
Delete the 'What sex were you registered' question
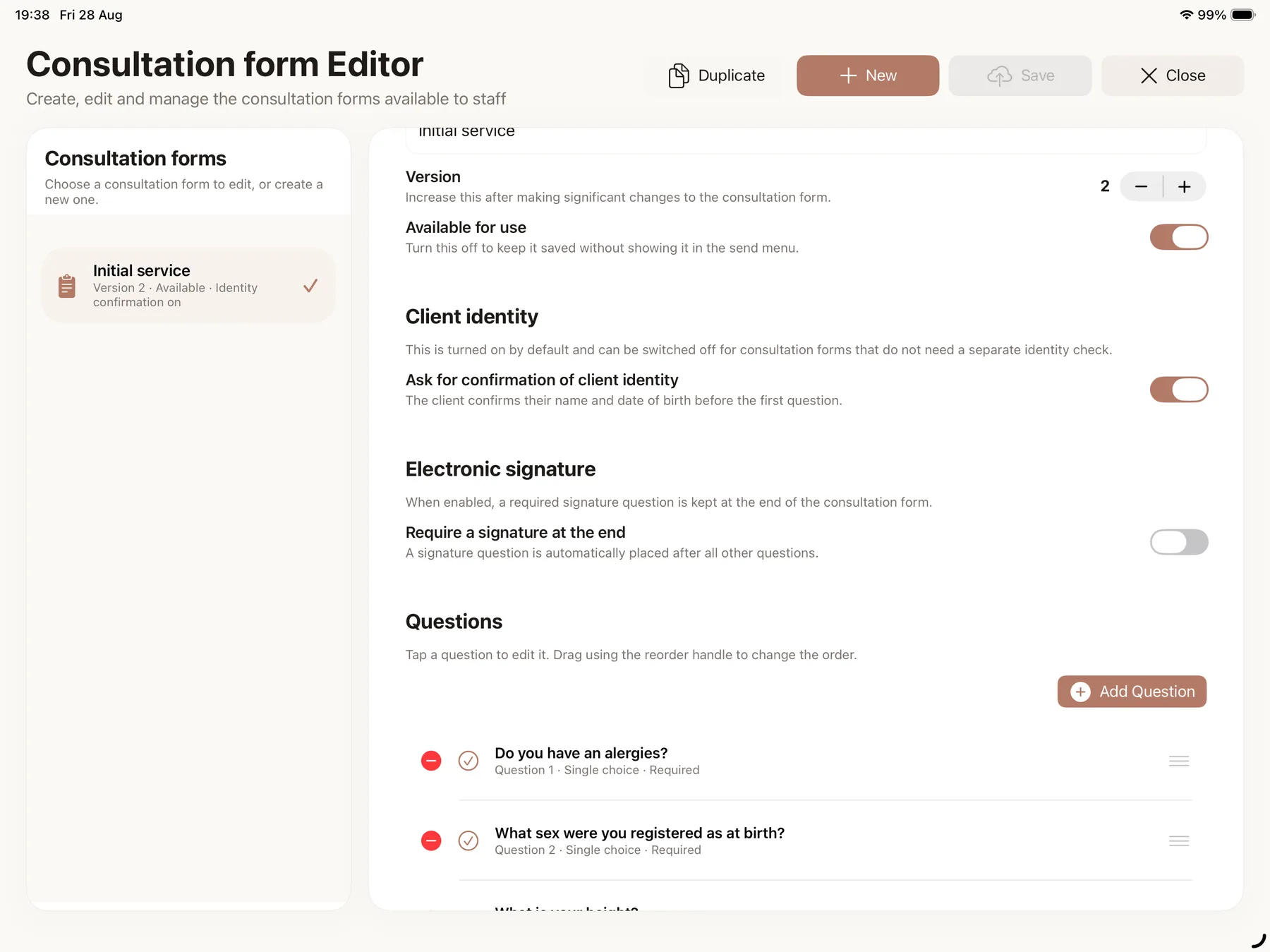tap(431, 840)
